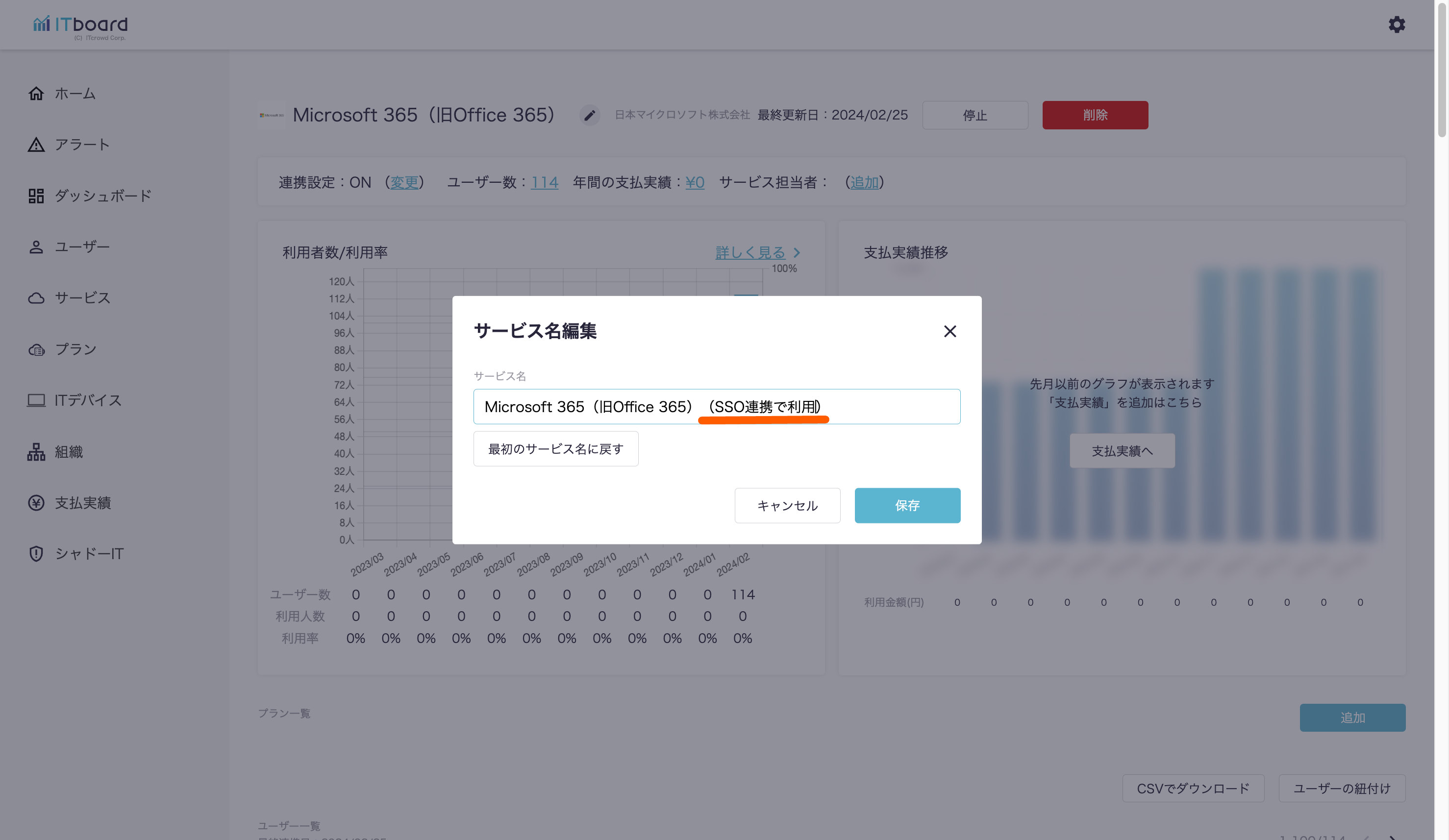Click the Shadow IT shield icon

point(36,554)
